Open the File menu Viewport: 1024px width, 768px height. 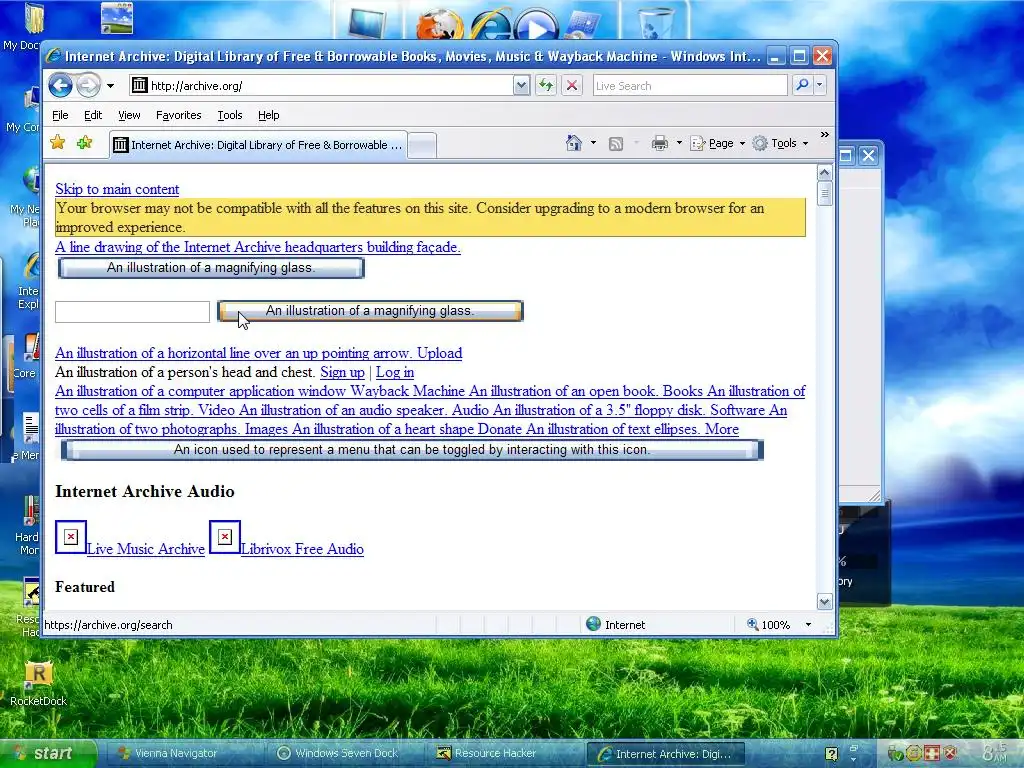point(60,115)
